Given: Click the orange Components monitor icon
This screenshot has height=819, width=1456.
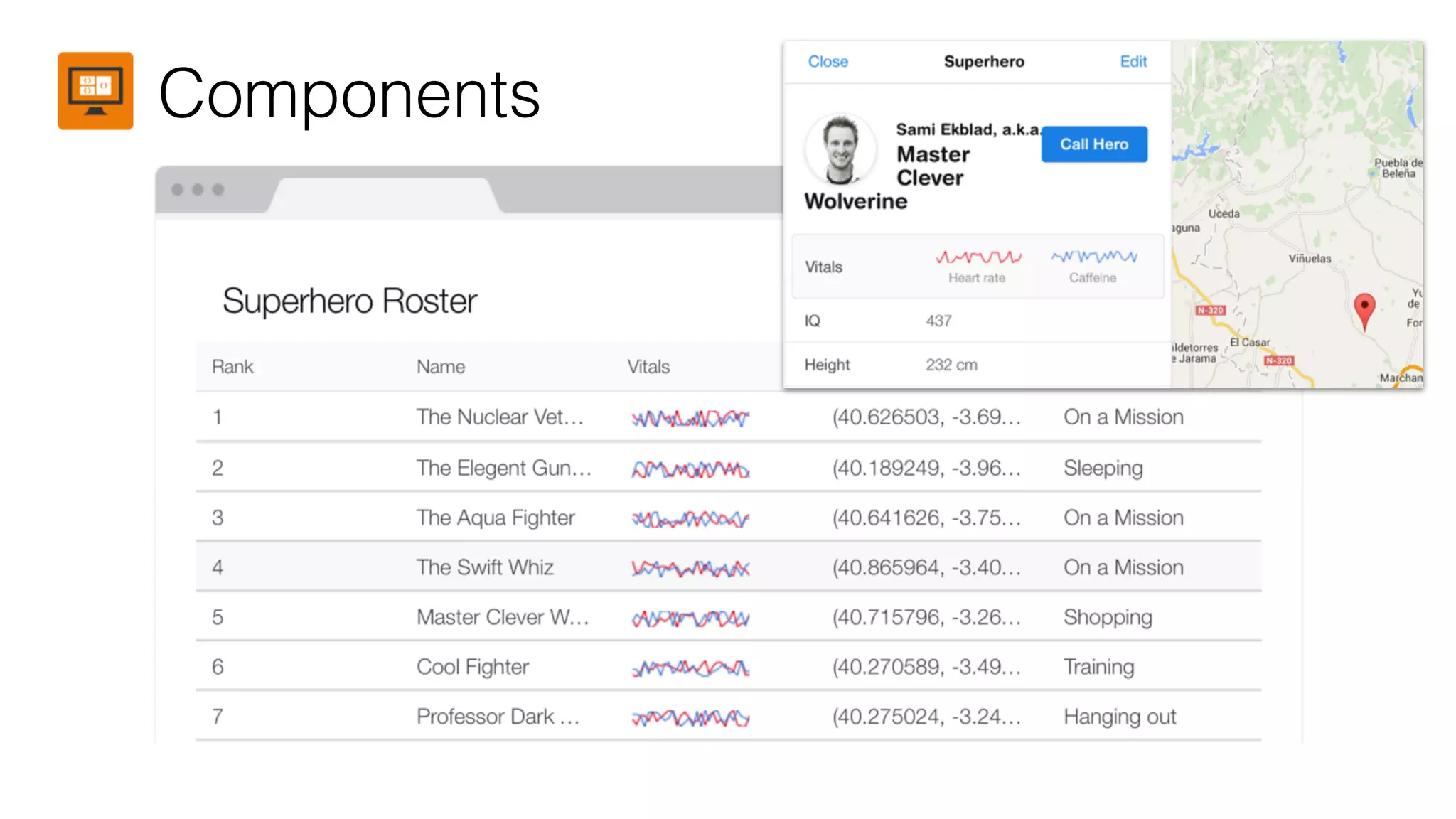Looking at the screenshot, I should [95, 91].
